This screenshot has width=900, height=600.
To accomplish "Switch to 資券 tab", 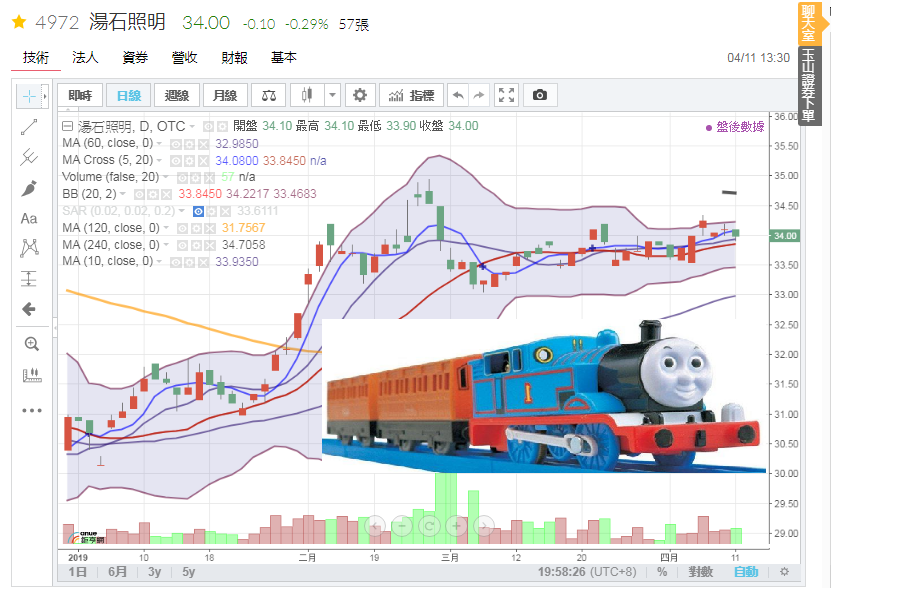I will pos(135,57).
